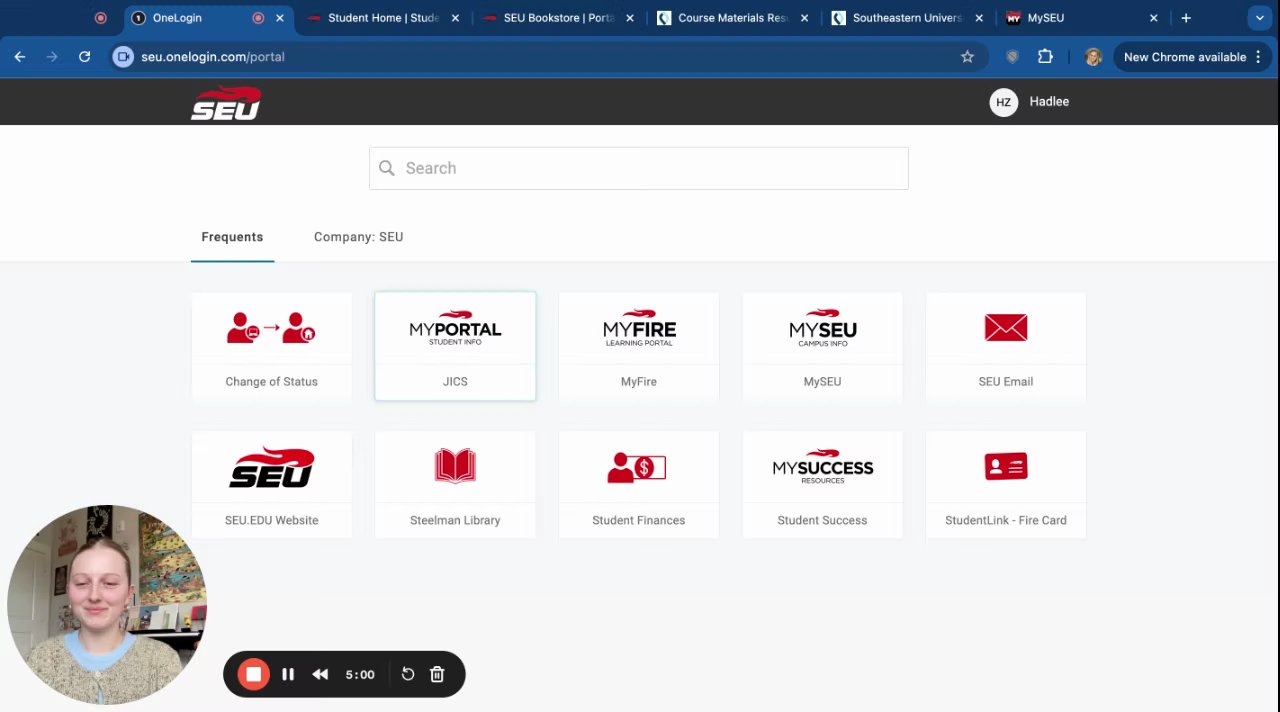The image size is (1280, 712).
Task: Restart the recording with the redo icon
Action: click(x=408, y=674)
